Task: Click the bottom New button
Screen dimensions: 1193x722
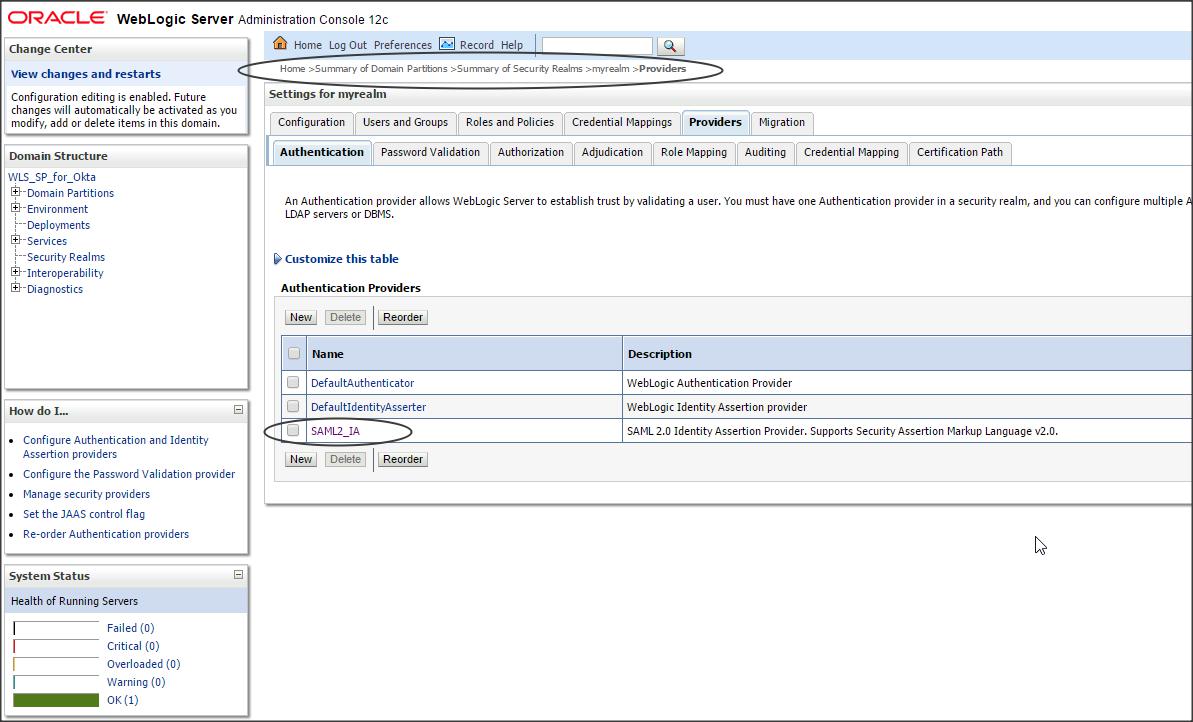Action: [x=301, y=460]
